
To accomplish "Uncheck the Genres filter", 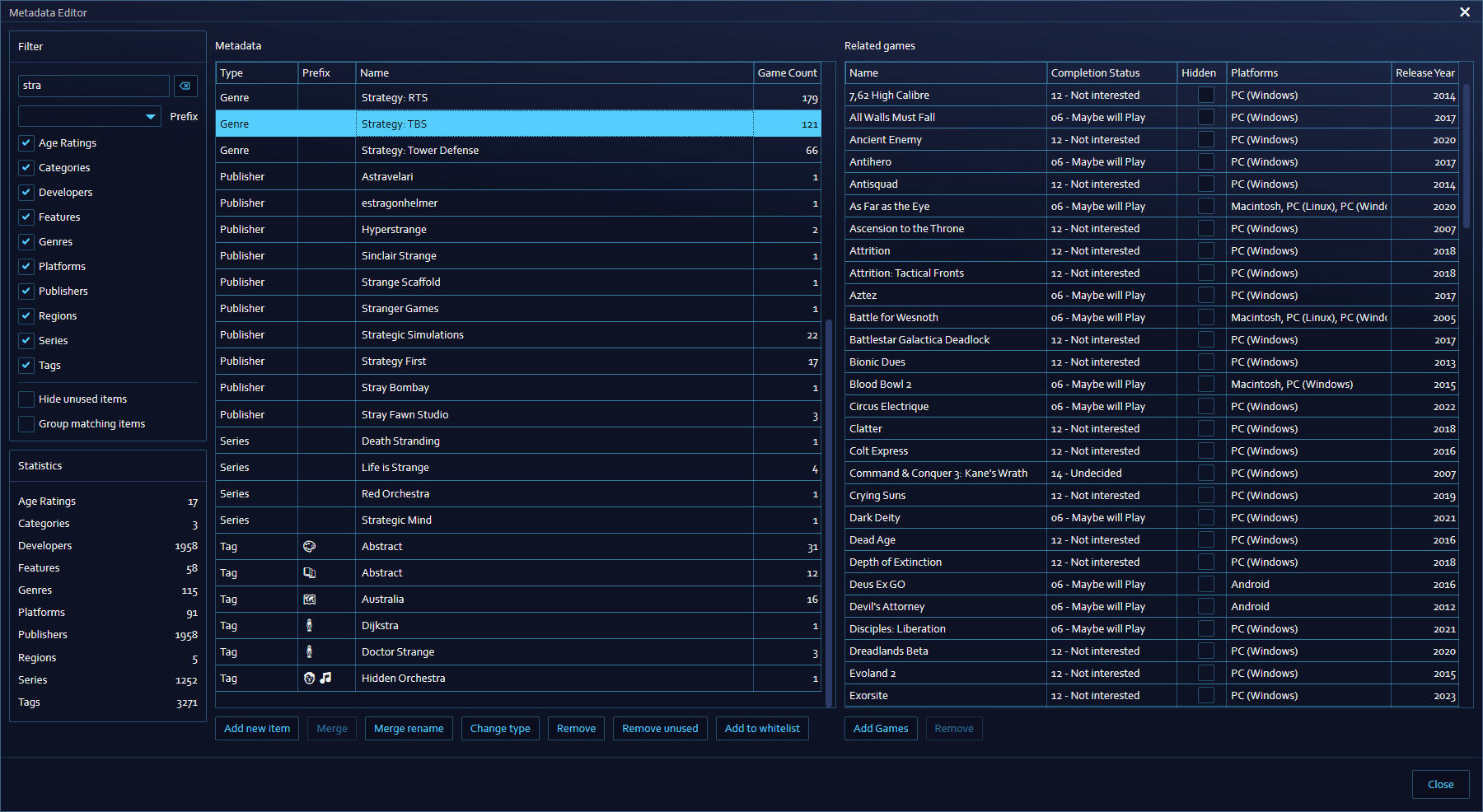I will pyautogui.click(x=26, y=242).
